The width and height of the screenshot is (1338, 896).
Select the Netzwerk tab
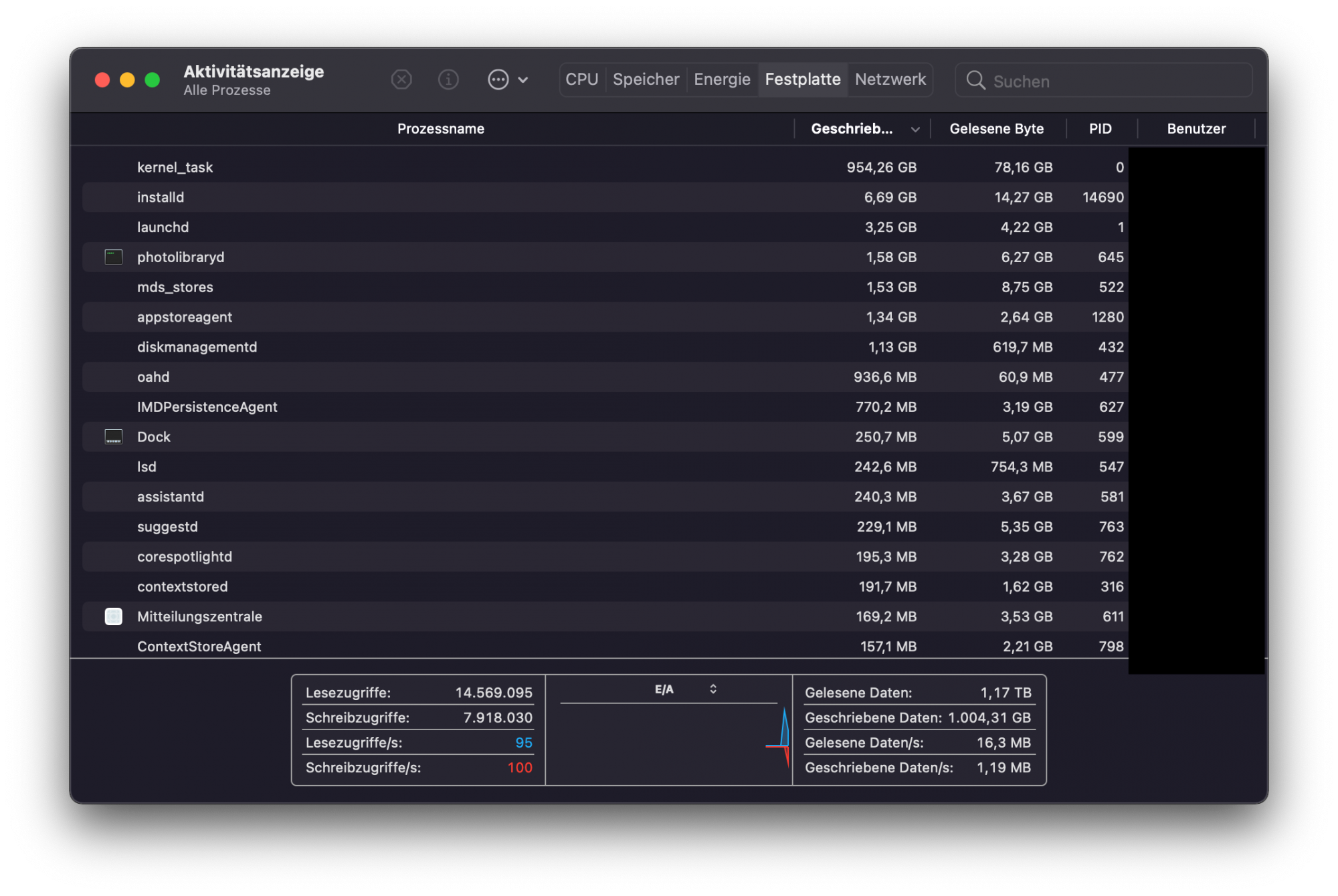click(x=890, y=80)
